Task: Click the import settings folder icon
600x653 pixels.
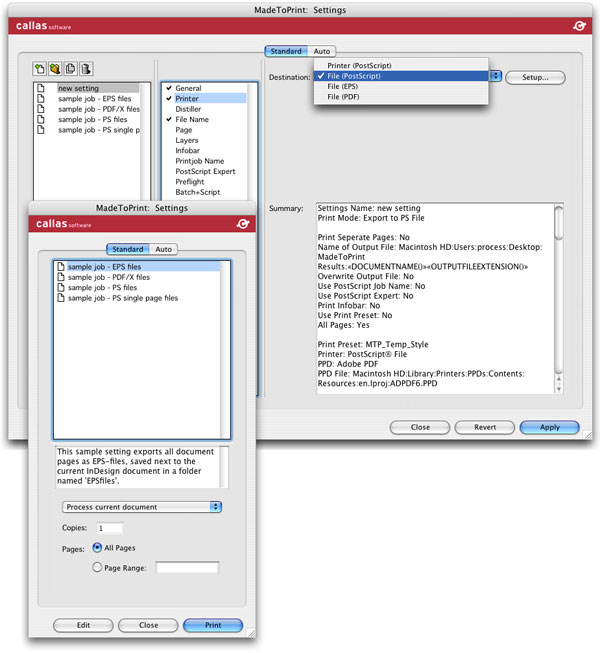Action: (55, 69)
